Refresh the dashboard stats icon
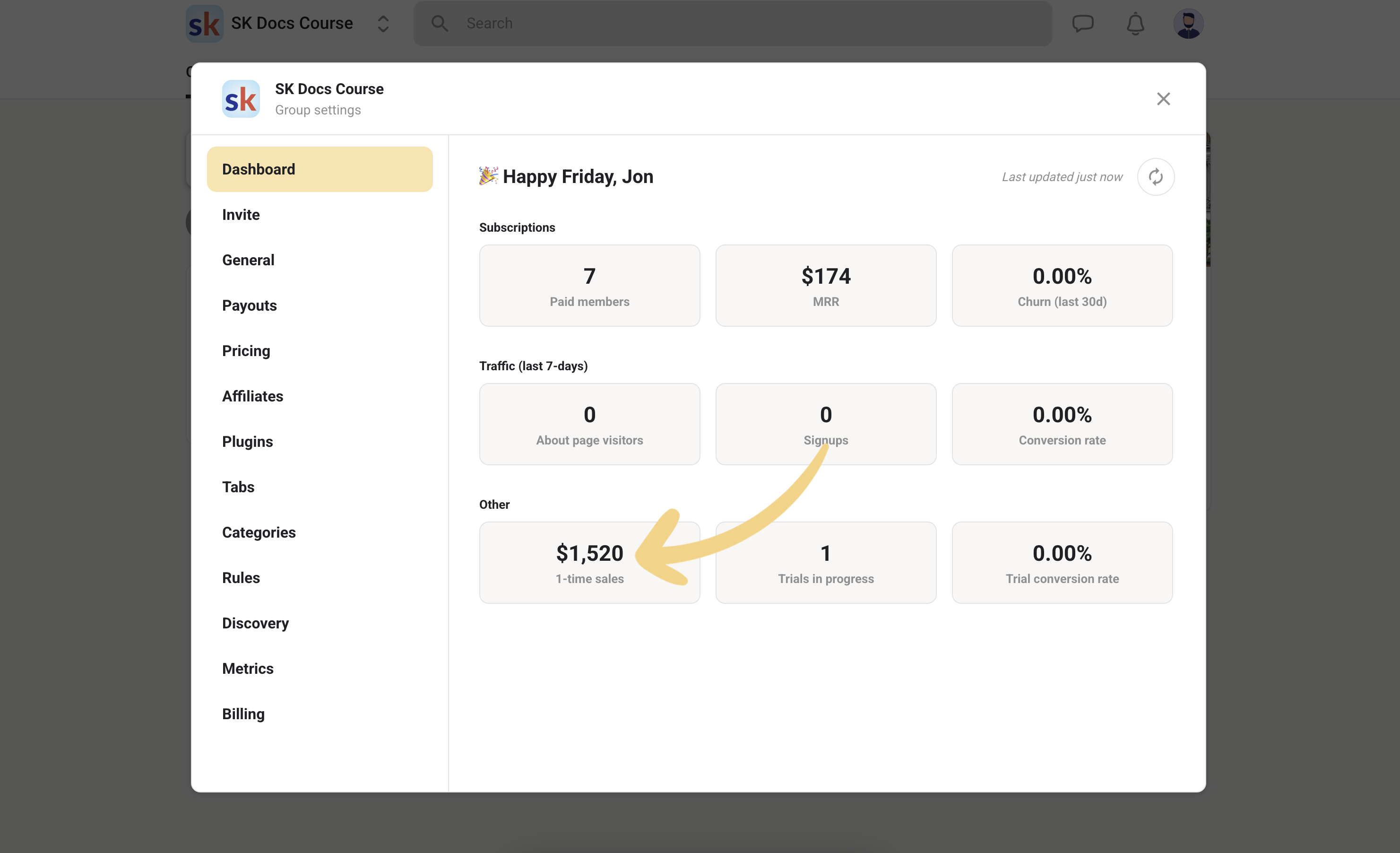The width and height of the screenshot is (1400, 853). (1155, 177)
